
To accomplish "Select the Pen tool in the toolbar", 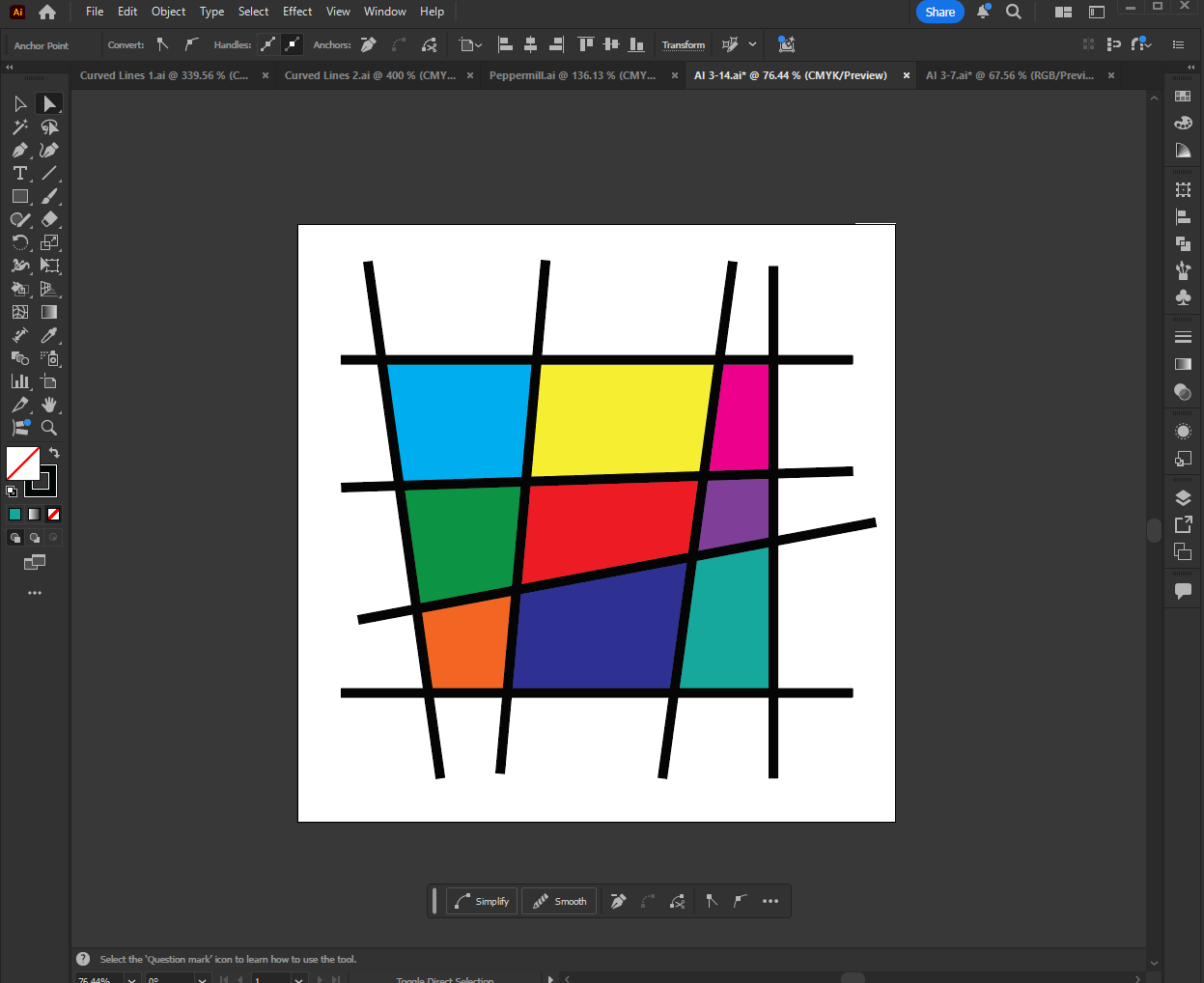I will click(19, 150).
